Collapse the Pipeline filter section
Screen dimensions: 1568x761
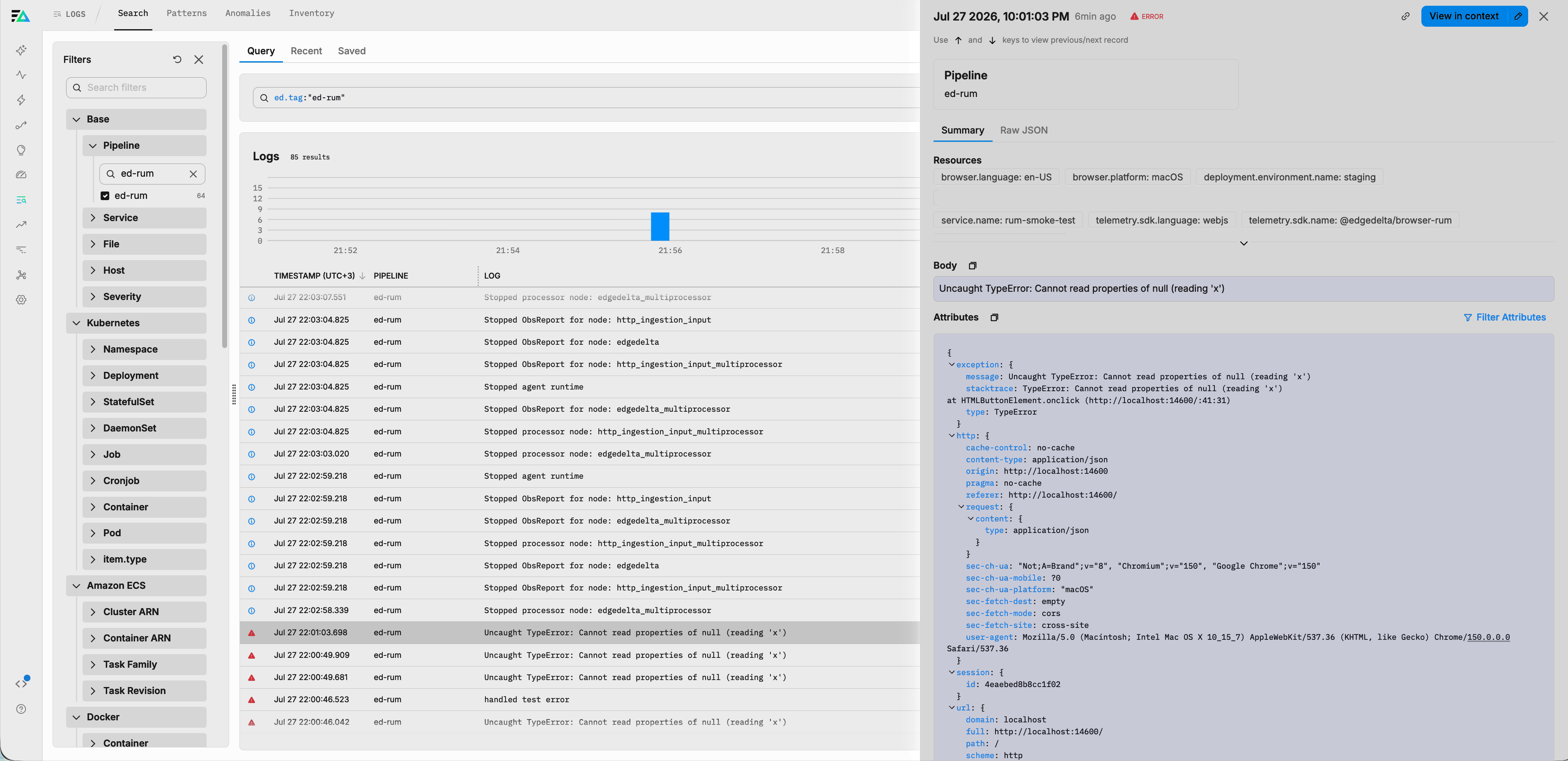click(x=92, y=145)
